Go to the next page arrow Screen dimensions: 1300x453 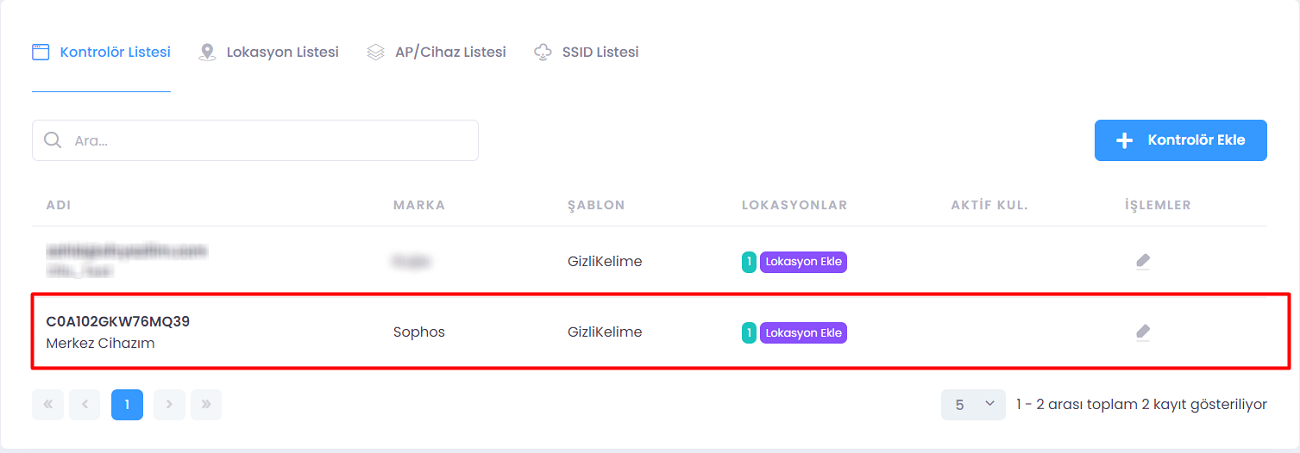169,404
